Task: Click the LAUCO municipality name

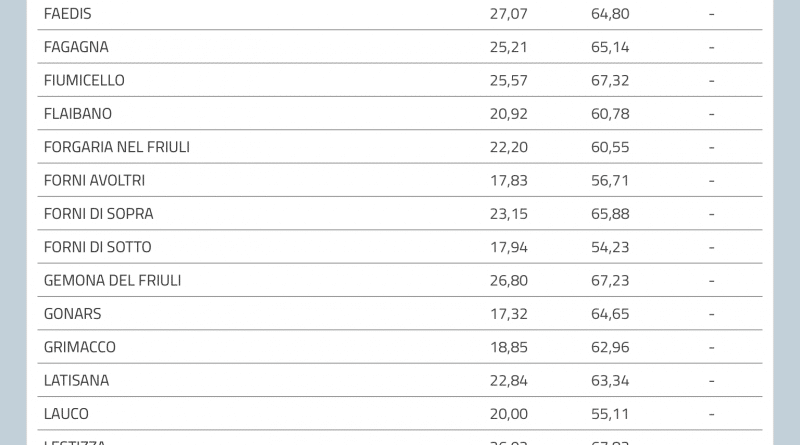Action: point(66,414)
